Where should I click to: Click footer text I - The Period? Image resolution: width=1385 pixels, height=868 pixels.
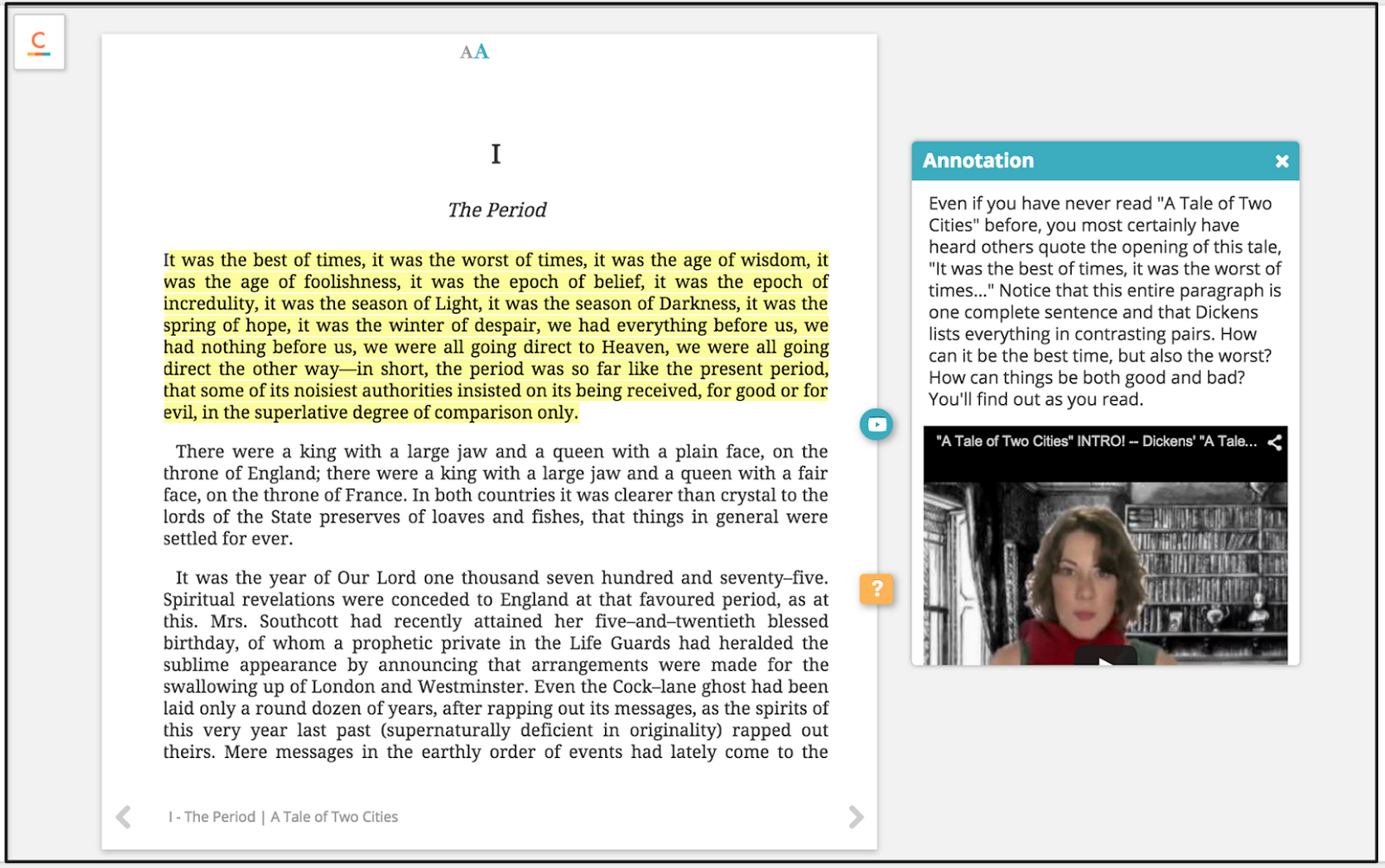(x=212, y=817)
